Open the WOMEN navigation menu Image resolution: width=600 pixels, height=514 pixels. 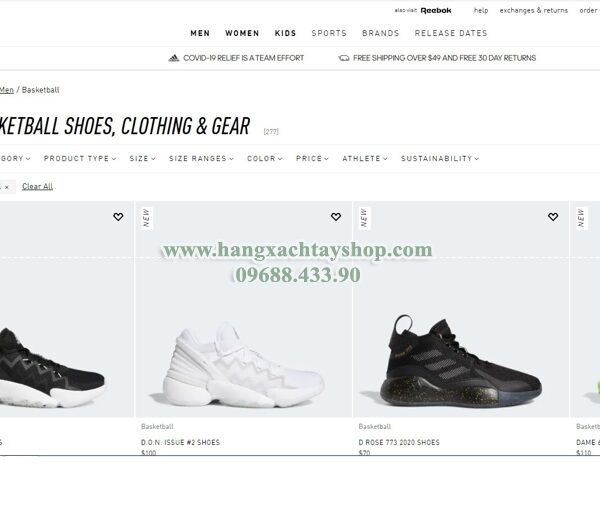[242, 33]
